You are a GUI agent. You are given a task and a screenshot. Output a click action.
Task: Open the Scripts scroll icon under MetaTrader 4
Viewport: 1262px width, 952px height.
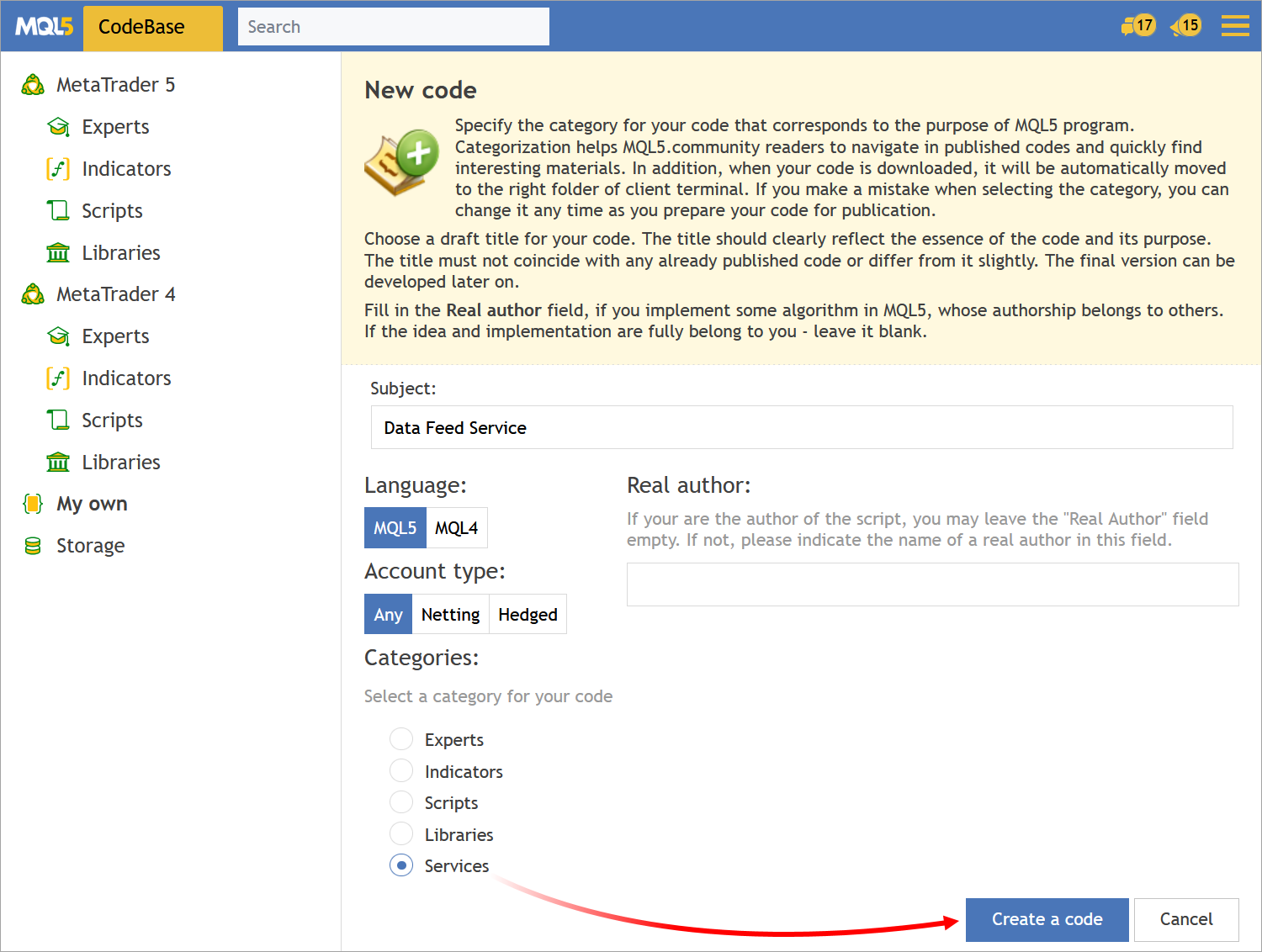click(57, 420)
